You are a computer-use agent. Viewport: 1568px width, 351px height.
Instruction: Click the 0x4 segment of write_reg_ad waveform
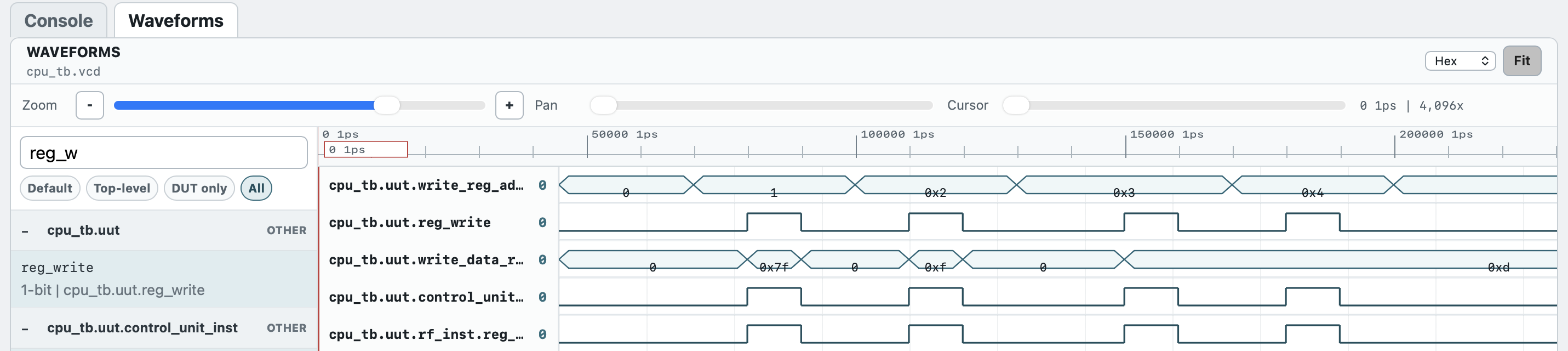click(1312, 185)
